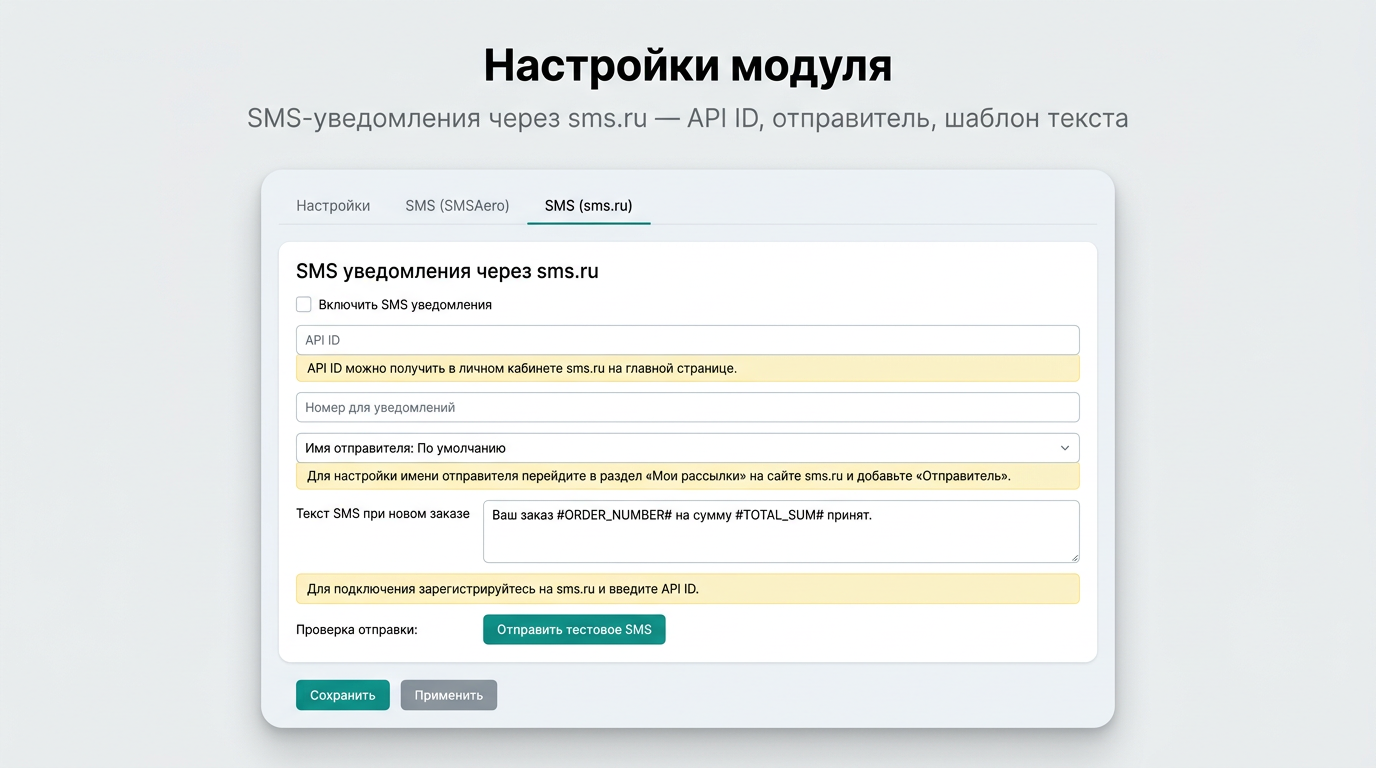Click the Текст SMS при новом заказе label
The image size is (1376, 768).
click(383, 513)
